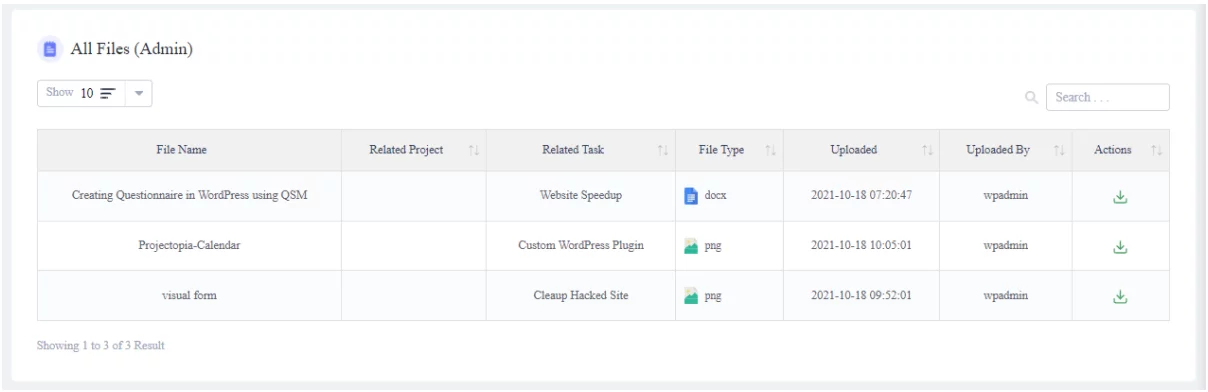The height and width of the screenshot is (392, 1208).
Task: Download the Creating Questionnaire docx file
Action: pos(1120,196)
